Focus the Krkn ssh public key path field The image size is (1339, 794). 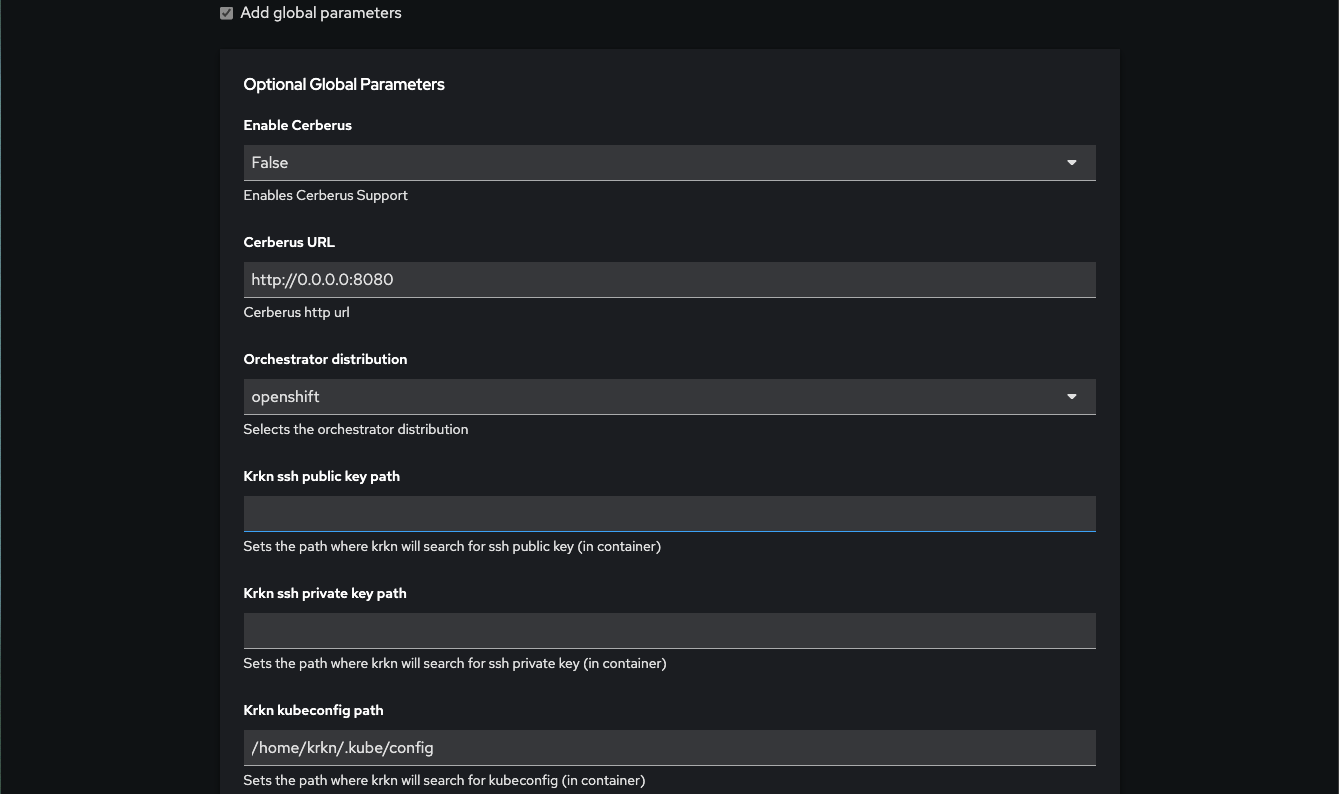[669, 513]
